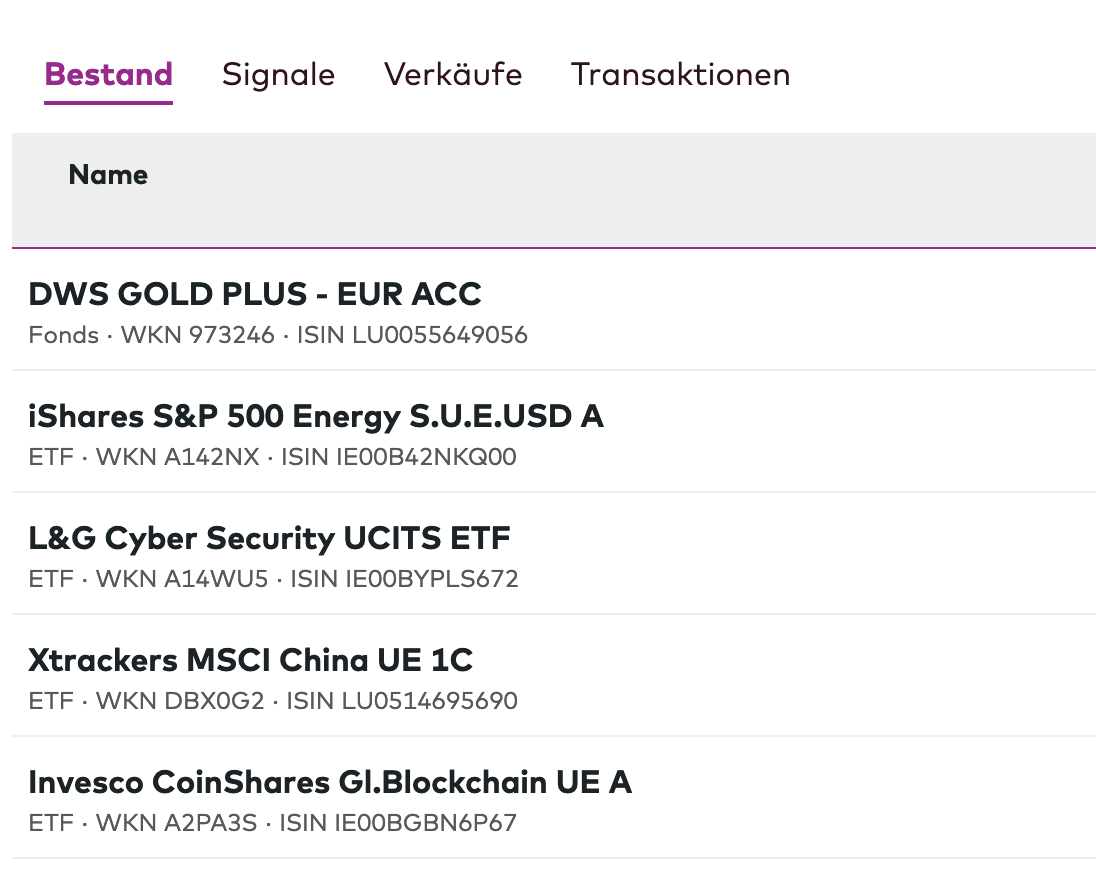Screen dimensions: 1096x872
Task: Select iShares S&P 500 Energy S.U.E.USD A
Action: click(x=316, y=416)
